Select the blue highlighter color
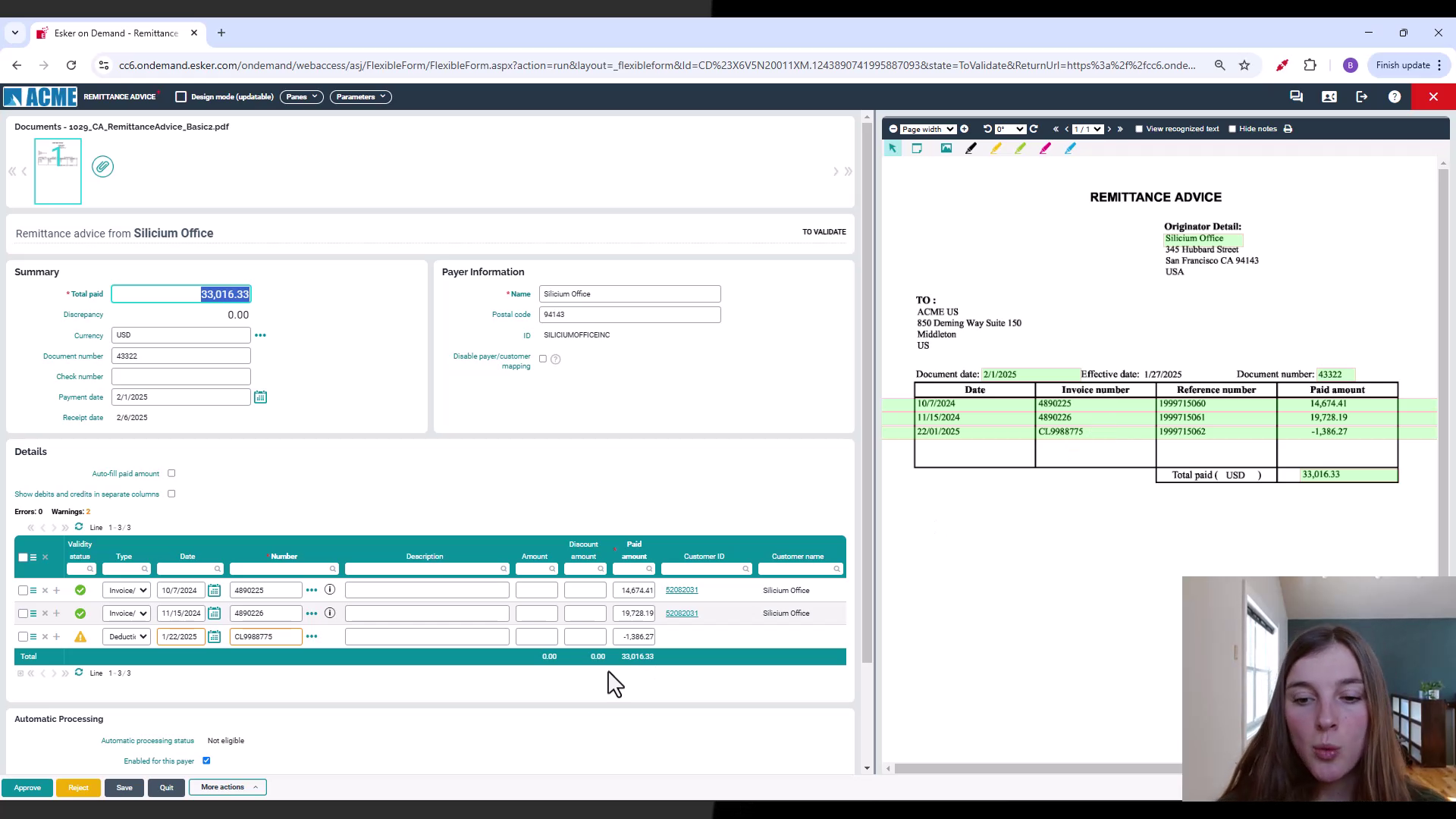This screenshot has height=819, width=1456. tap(1070, 148)
